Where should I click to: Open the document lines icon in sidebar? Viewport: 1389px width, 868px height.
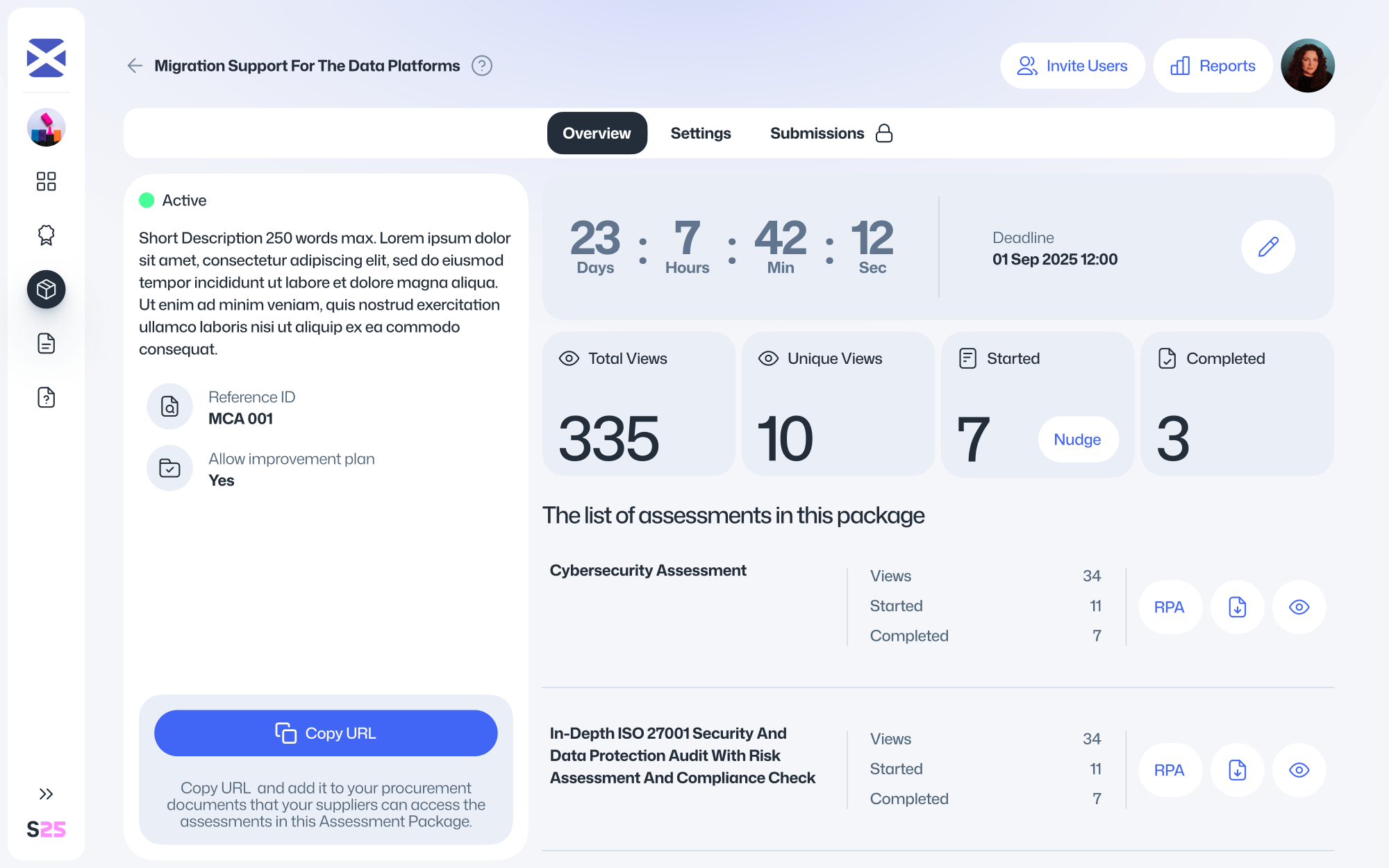pos(46,343)
